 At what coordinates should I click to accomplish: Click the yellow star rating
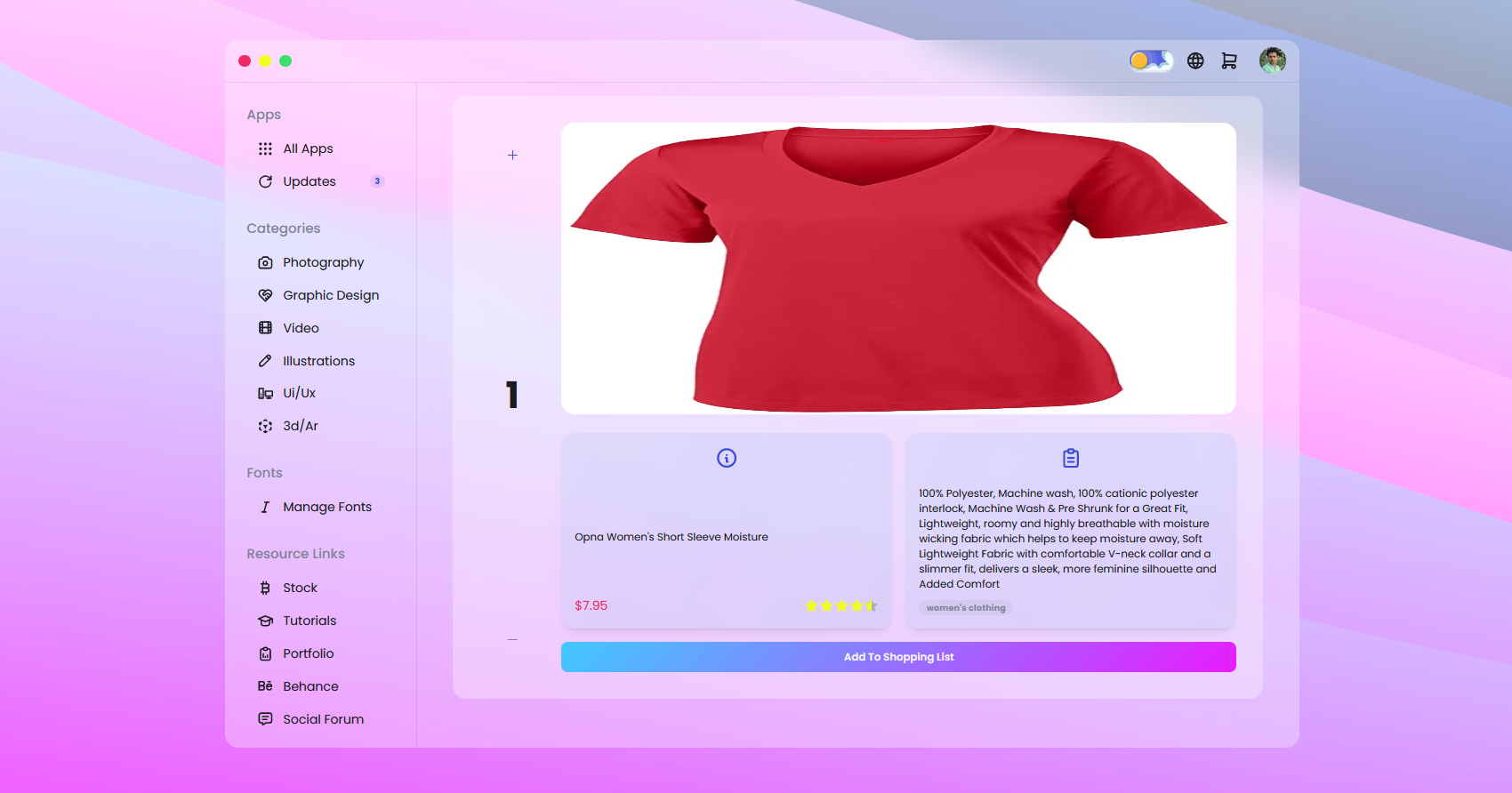(841, 606)
